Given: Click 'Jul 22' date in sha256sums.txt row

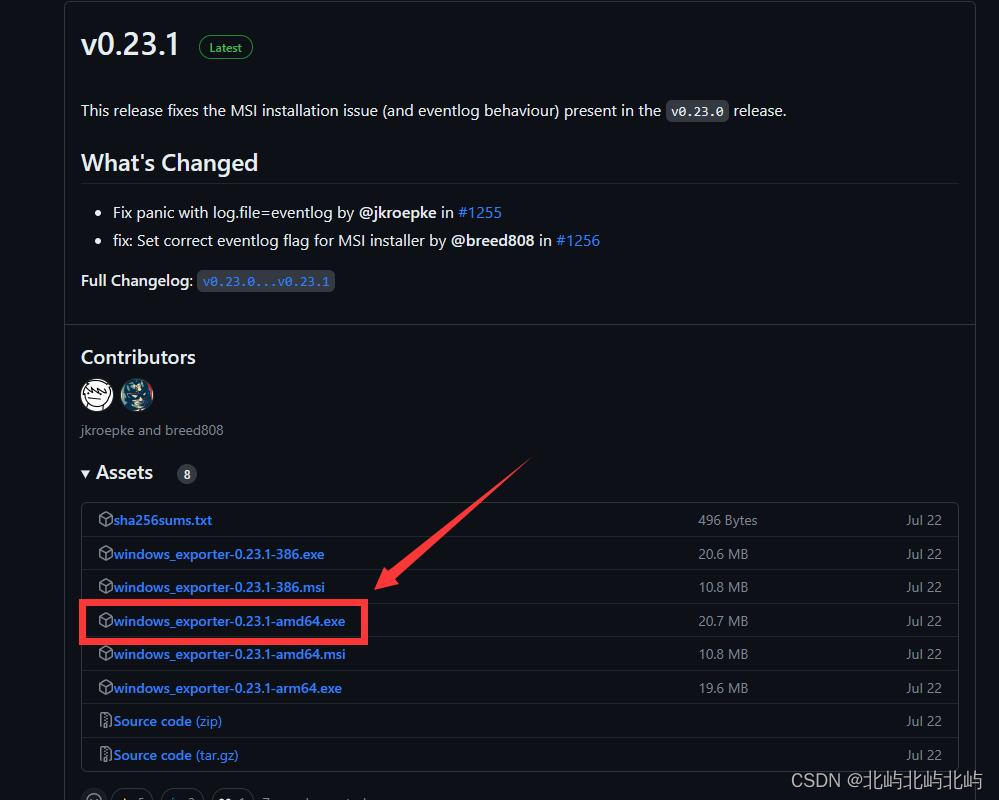Looking at the screenshot, I should [924, 520].
